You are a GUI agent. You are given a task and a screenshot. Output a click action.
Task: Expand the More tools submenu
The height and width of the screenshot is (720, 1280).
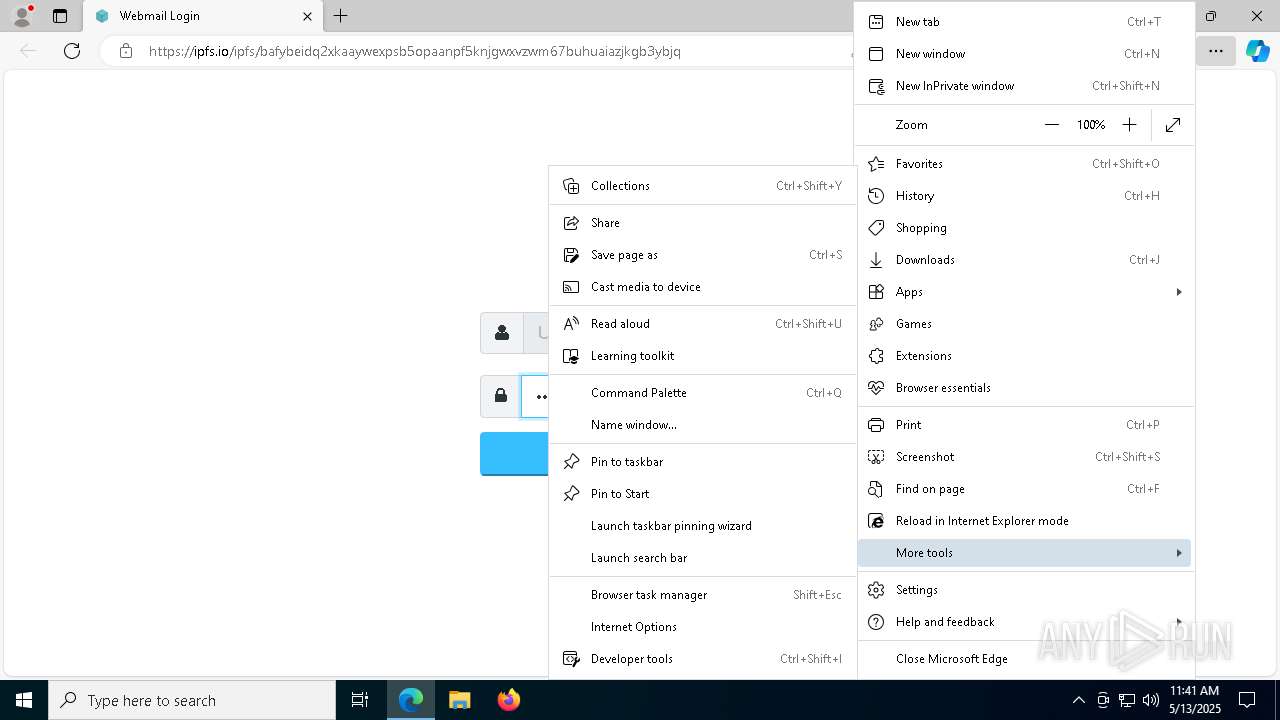[x=1025, y=552]
